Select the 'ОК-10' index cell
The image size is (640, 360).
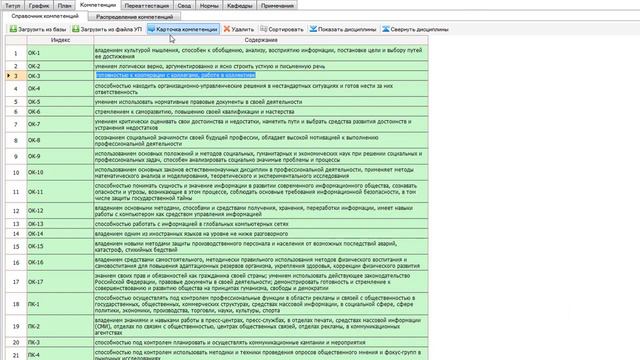tap(60, 172)
